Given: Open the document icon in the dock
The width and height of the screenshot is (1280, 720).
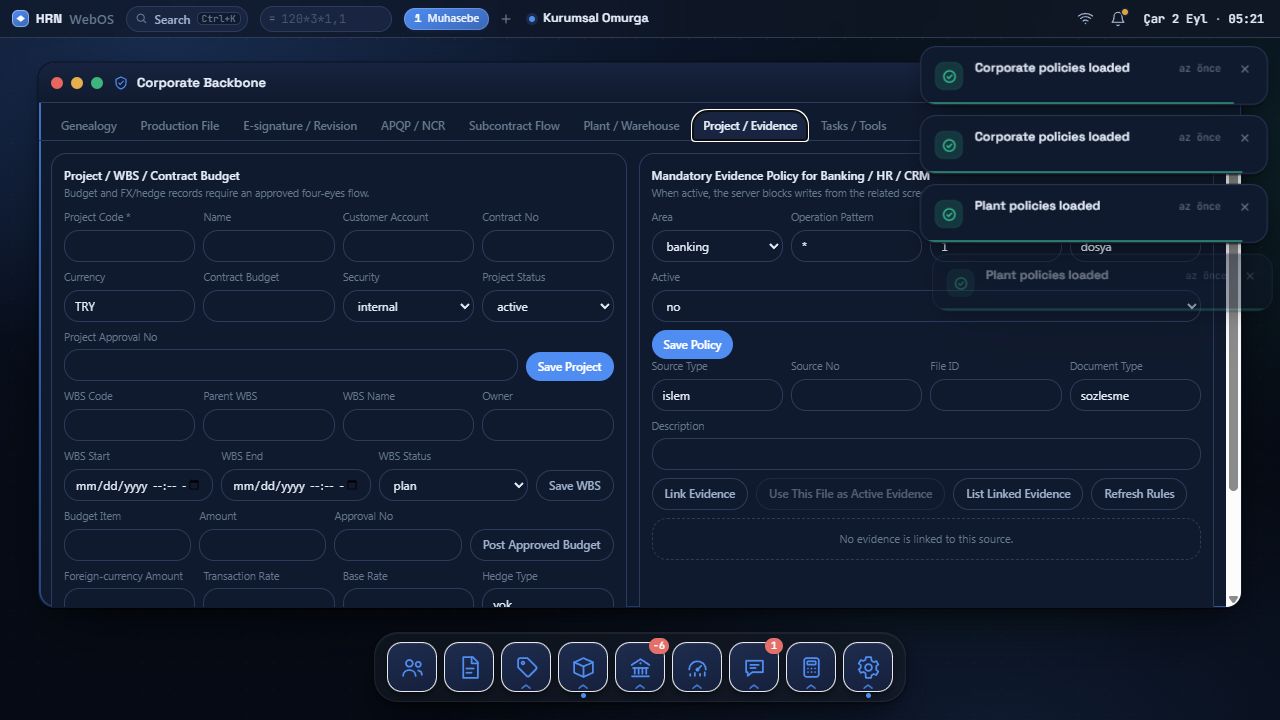Looking at the screenshot, I should pyautogui.click(x=469, y=667).
